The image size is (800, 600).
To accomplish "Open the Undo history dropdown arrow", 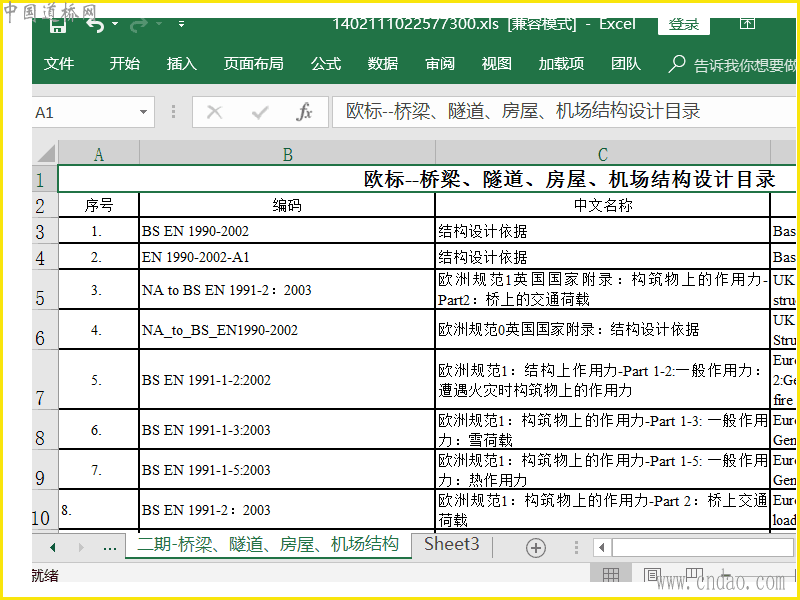I will (115, 23).
